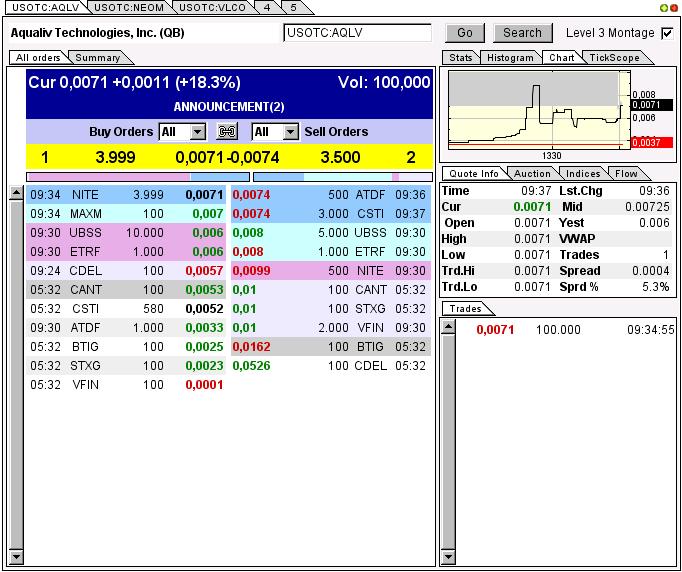Screen dimensions: 682x572
Task: Click the Mid value 0.00725
Action: click(x=647, y=207)
